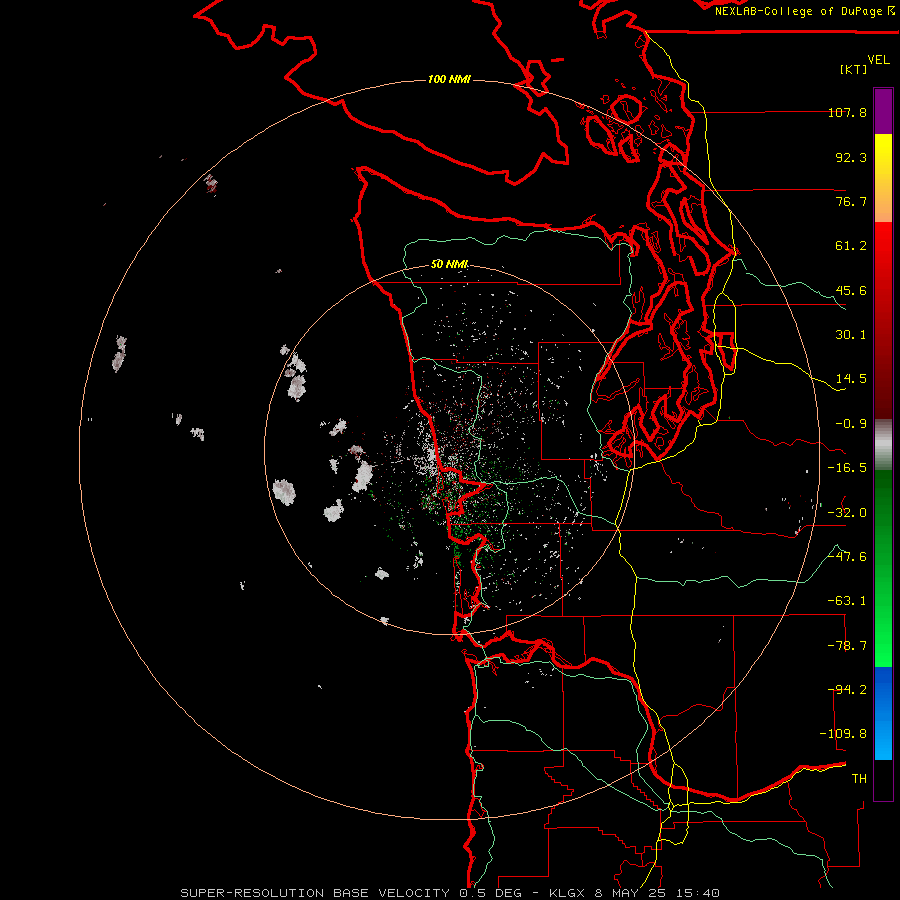This screenshot has width=900, height=900.
Task: Select the [KT] units label
Action: tap(854, 69)
